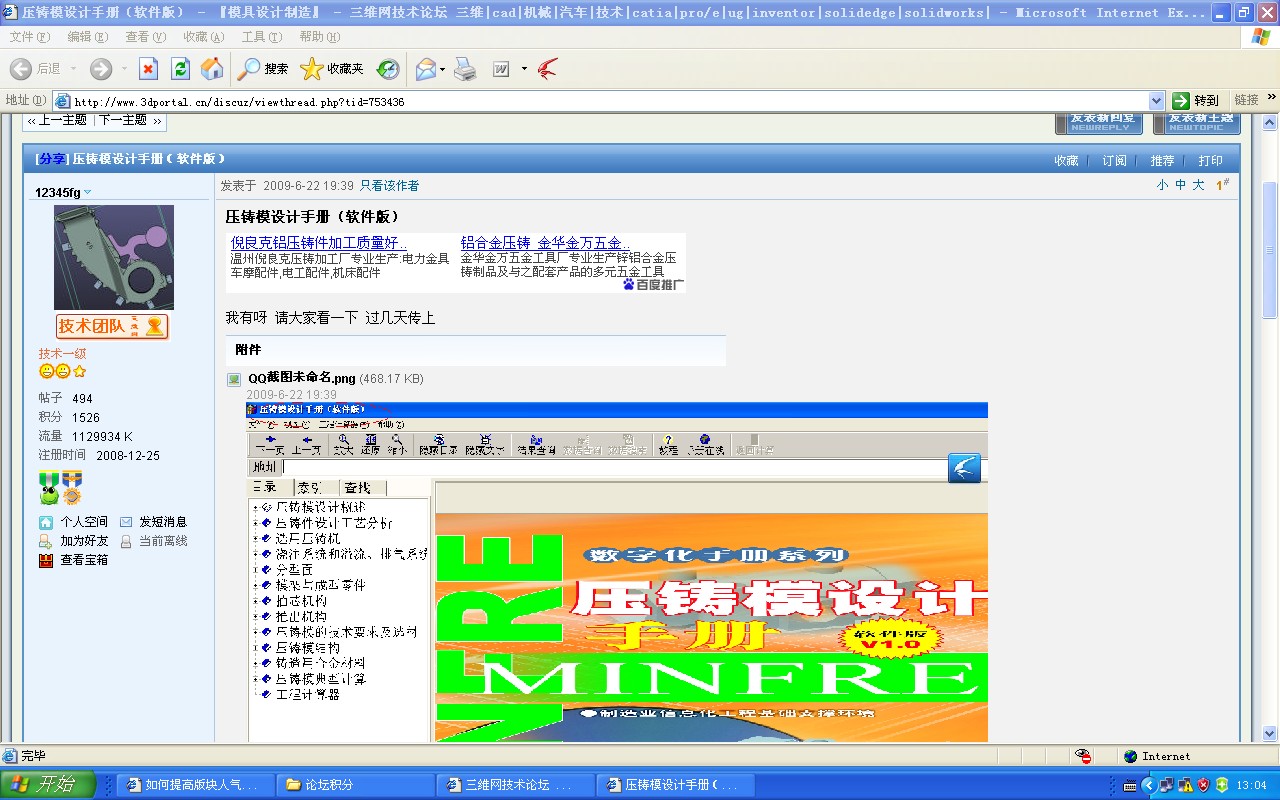Open the 收藏夹 favorites star button
Image resolution: width=1280 pixels, height=800 pixels.
point(332,69)
